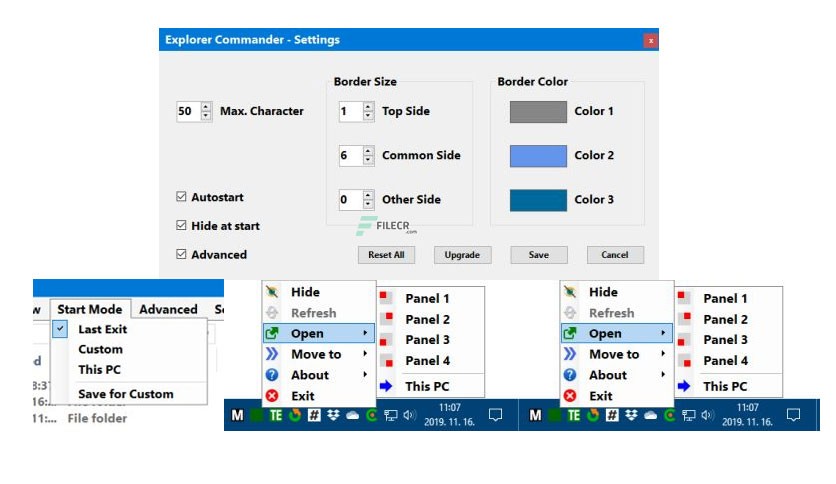Open the Start Mode menu tab
Screen dimensions: 836x484
pyautogui.click(x=90, y=309)
